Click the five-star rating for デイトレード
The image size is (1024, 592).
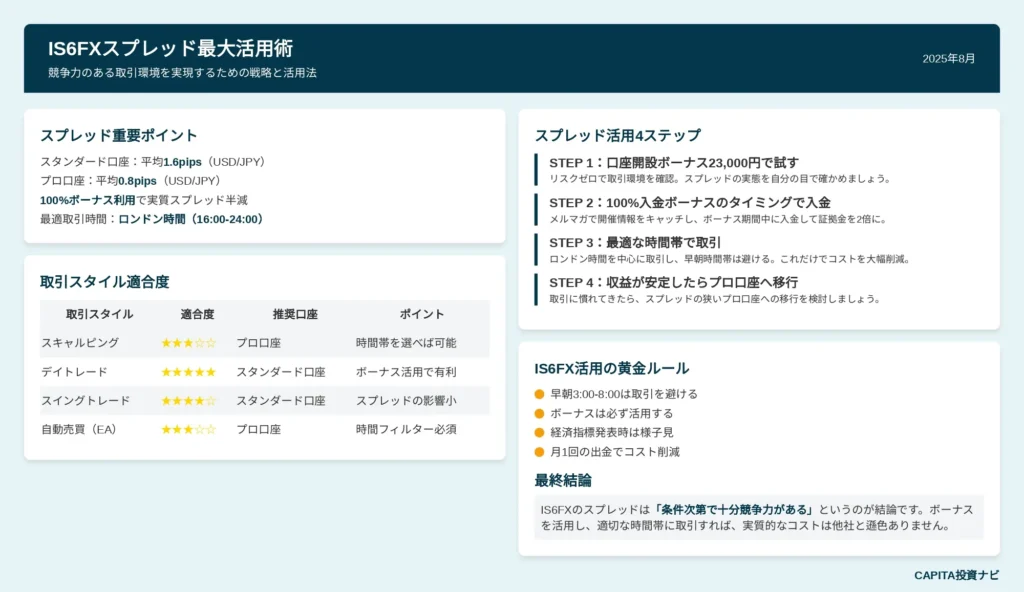[x=189, y=372]
